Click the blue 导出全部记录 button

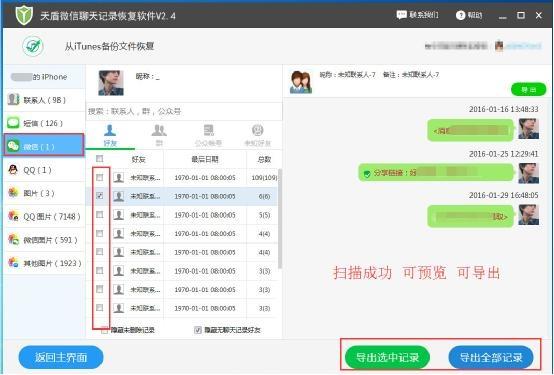click(491, 357)
